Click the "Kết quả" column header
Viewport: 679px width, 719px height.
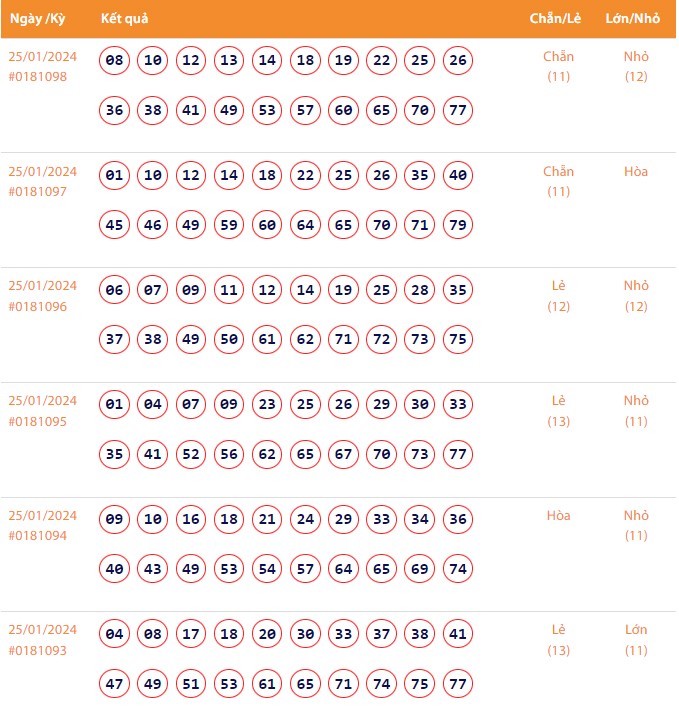(125, 19)
